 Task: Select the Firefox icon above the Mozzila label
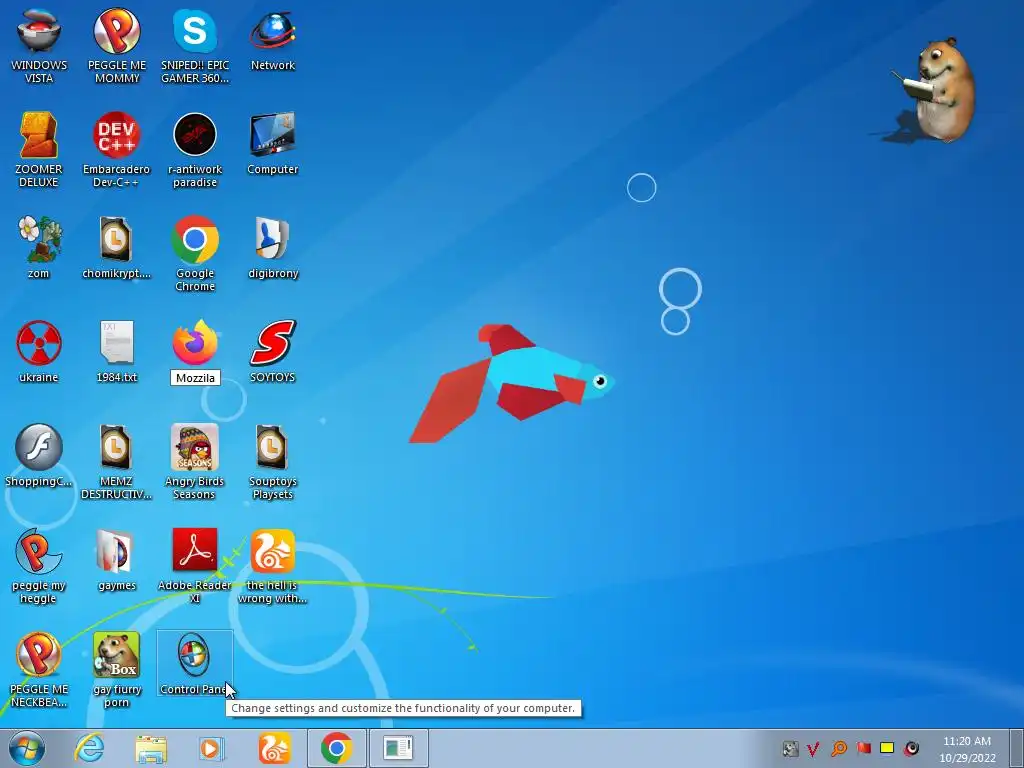(195, 342)
